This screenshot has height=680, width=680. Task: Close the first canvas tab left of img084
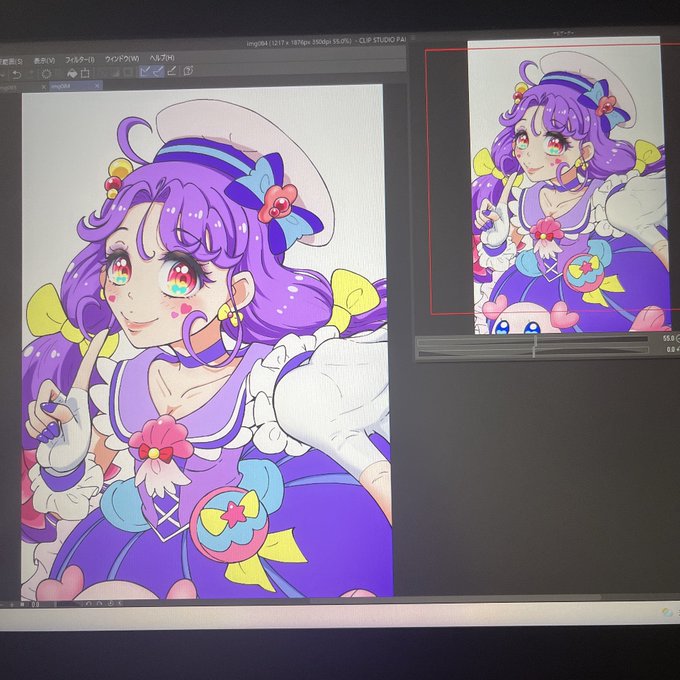43,87
